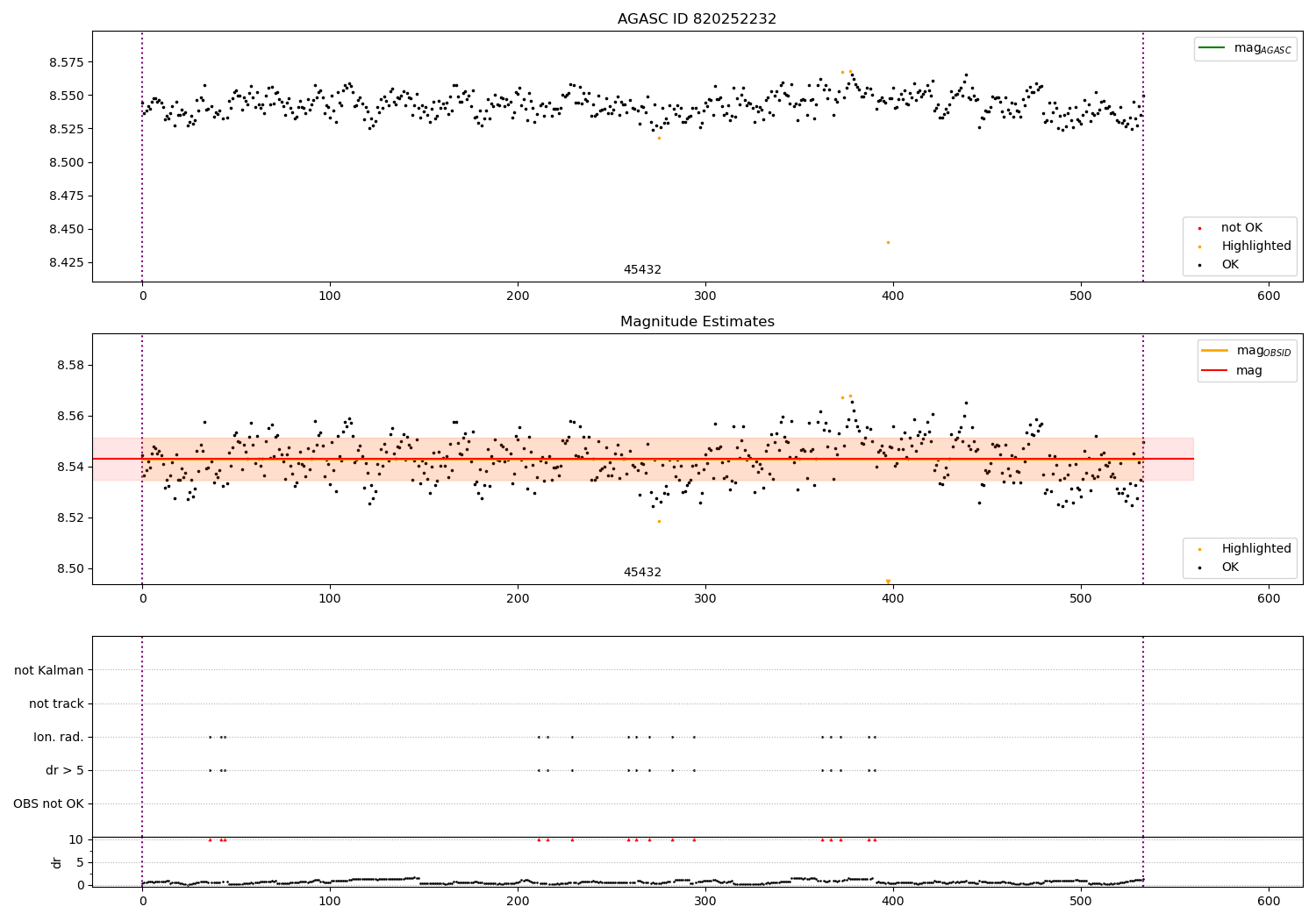The height and width of the screenshot is (921, 1316).
Task: Click the 'dr > 5' axis label
Action: [x=65, y=771]
